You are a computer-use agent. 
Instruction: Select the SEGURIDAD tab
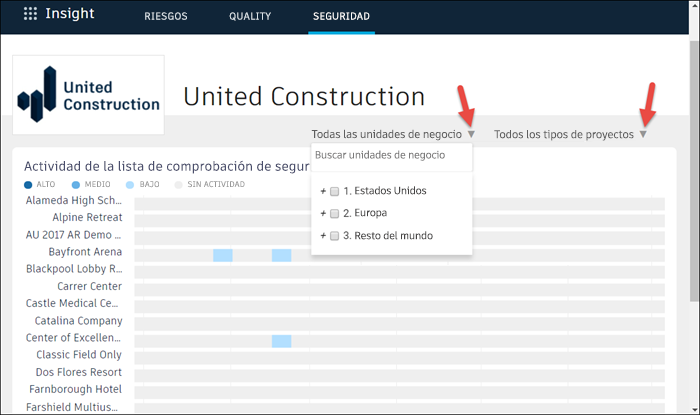pyautogui.click(x=341, y=17)
